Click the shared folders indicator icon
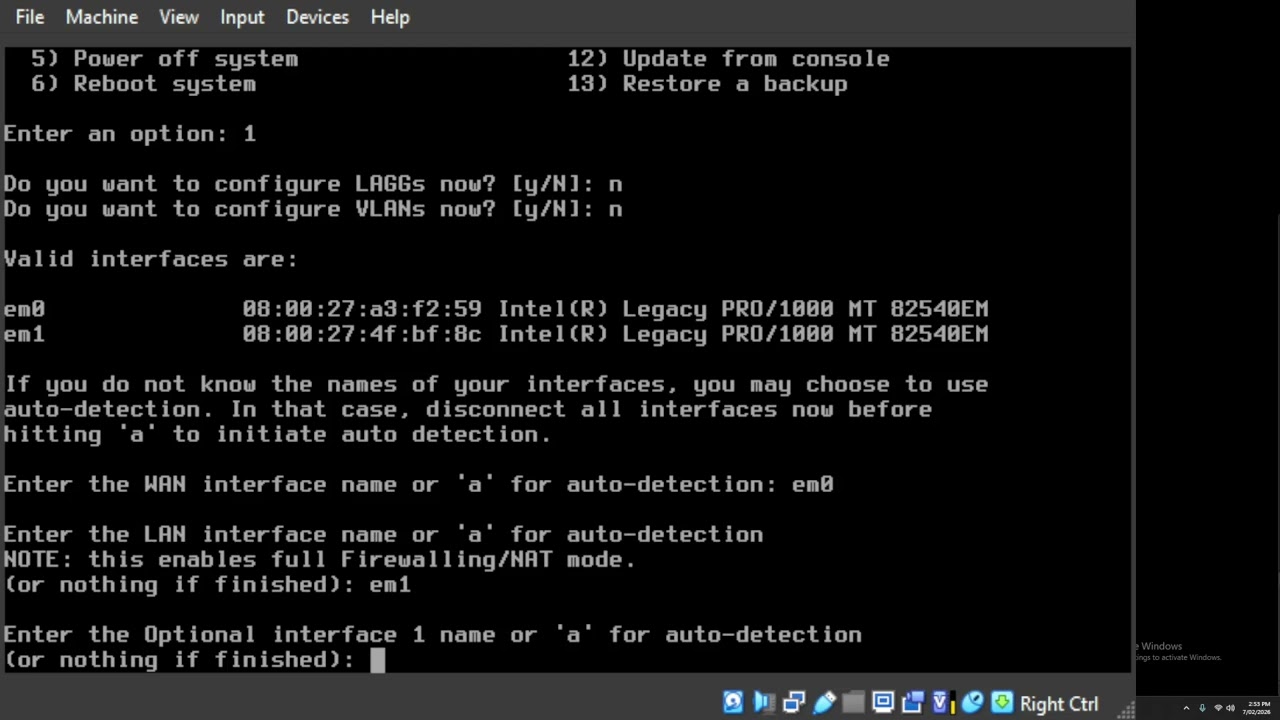The image size is (1280, 720). tap(853, 703)
